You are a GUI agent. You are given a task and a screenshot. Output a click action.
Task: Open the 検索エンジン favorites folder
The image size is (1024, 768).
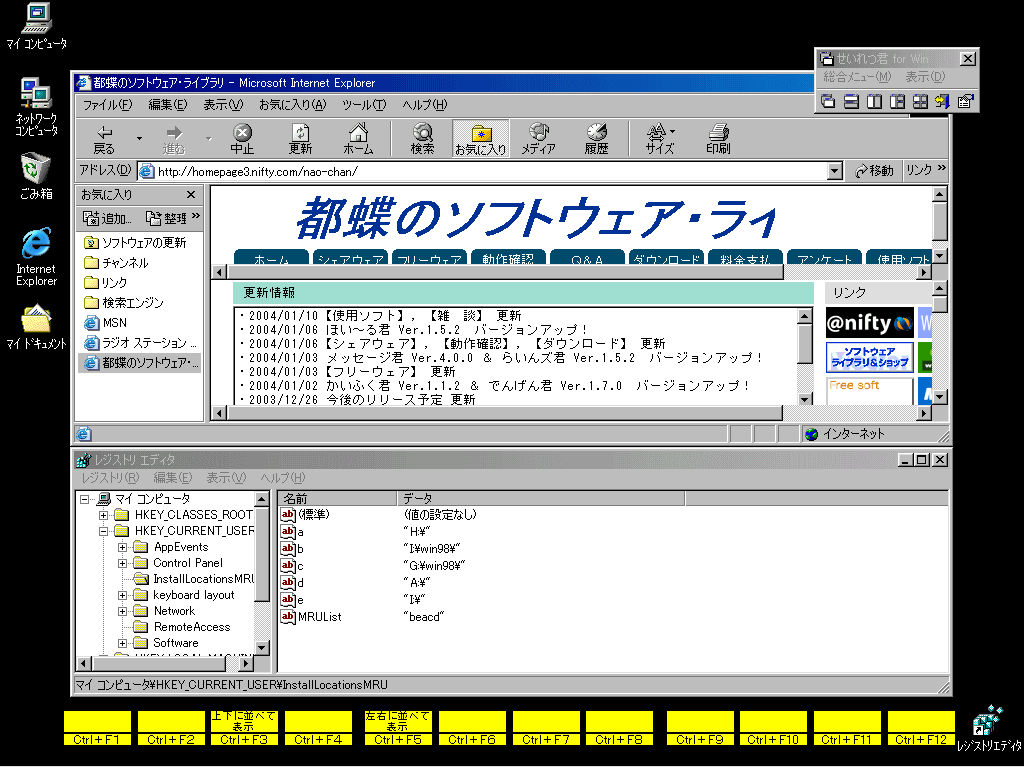124,302
